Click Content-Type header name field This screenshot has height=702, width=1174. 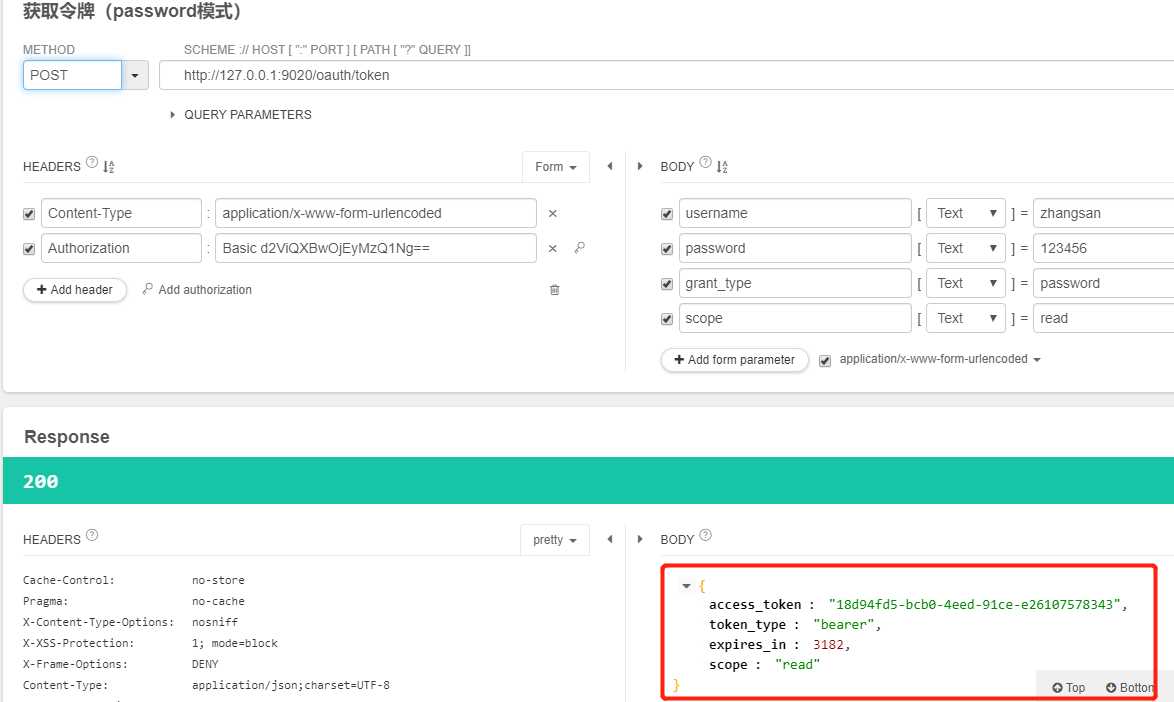[x=121, y=213]
